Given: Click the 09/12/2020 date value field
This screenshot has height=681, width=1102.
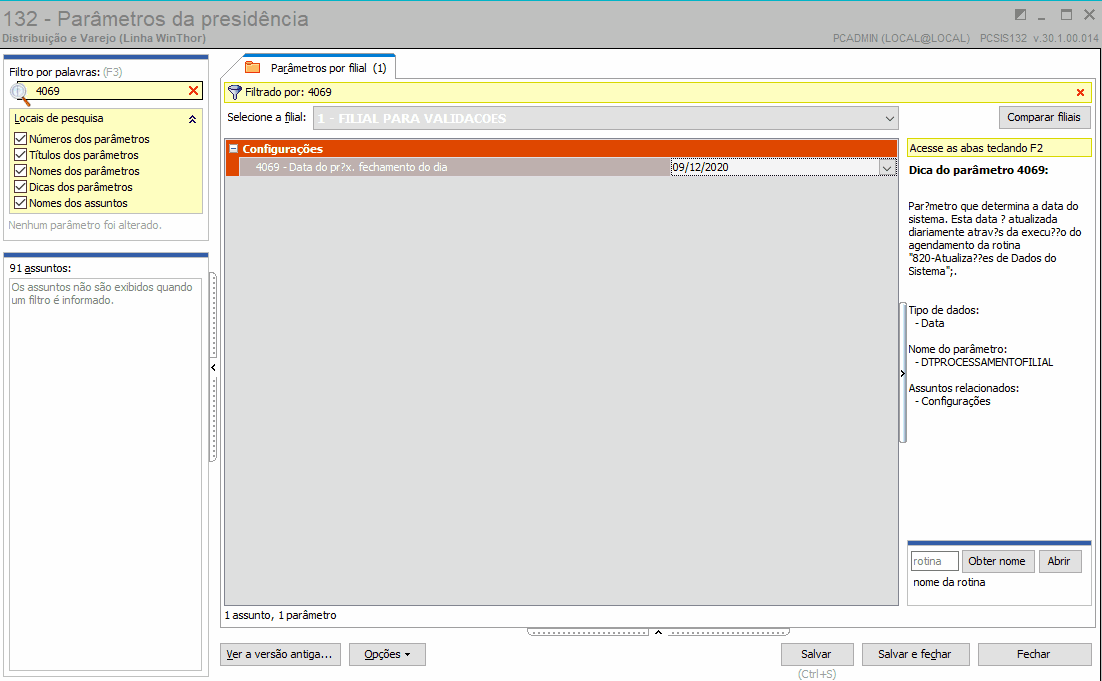Looking at the screenshot, I should (x=774, y=167).
